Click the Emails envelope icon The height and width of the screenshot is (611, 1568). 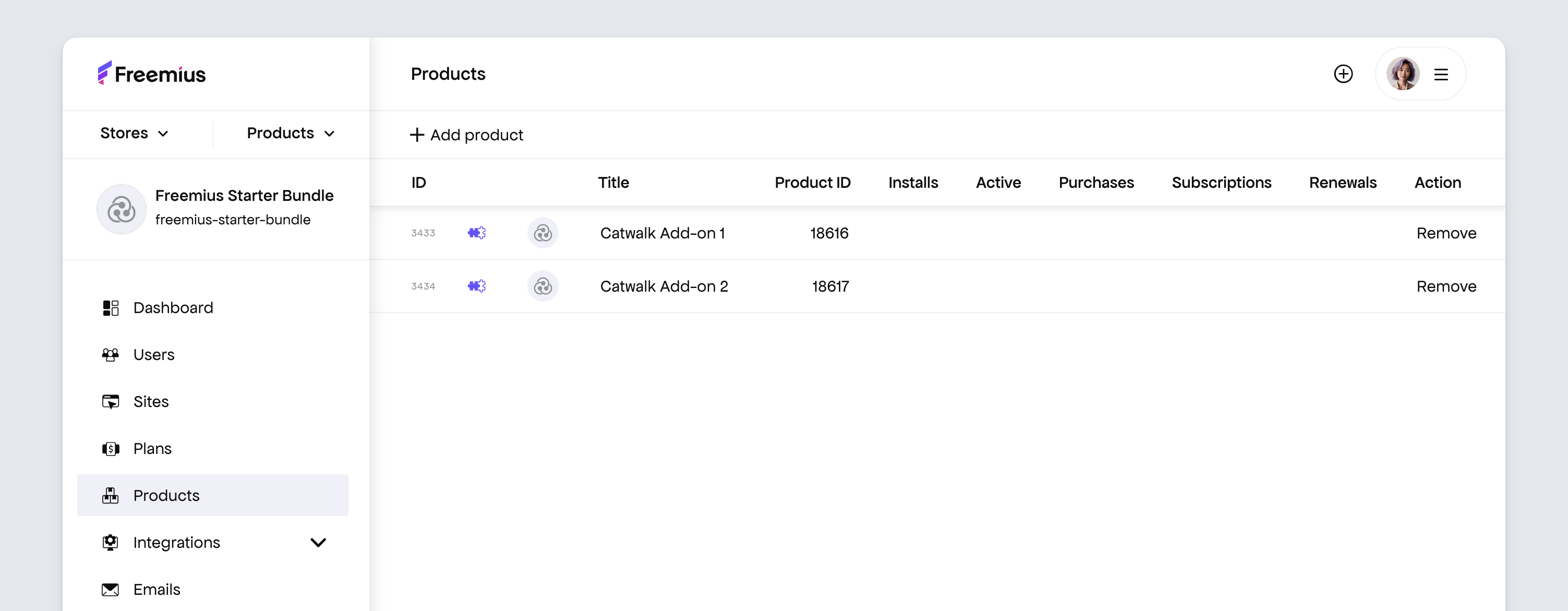[110, 590]
